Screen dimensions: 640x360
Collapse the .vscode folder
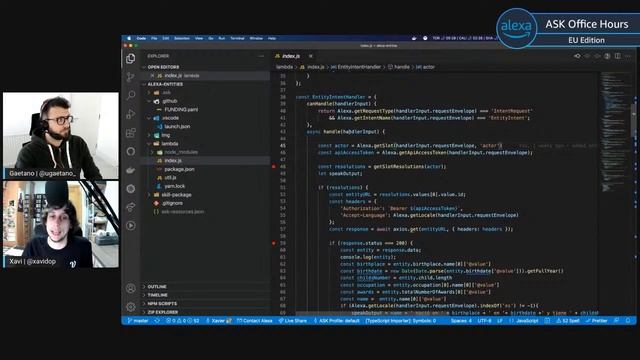170,118
